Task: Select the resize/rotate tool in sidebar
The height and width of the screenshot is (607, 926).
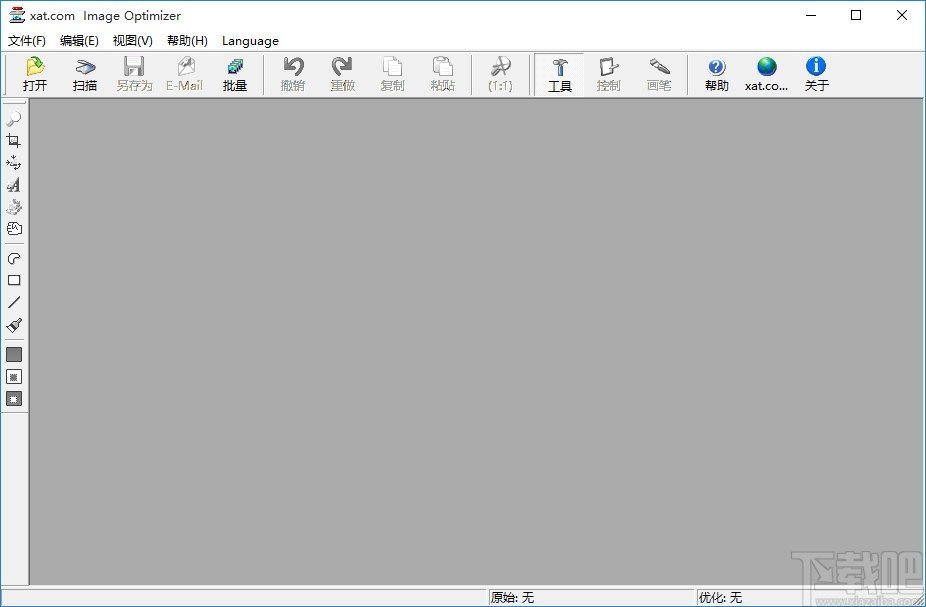Action: point(14,162)
